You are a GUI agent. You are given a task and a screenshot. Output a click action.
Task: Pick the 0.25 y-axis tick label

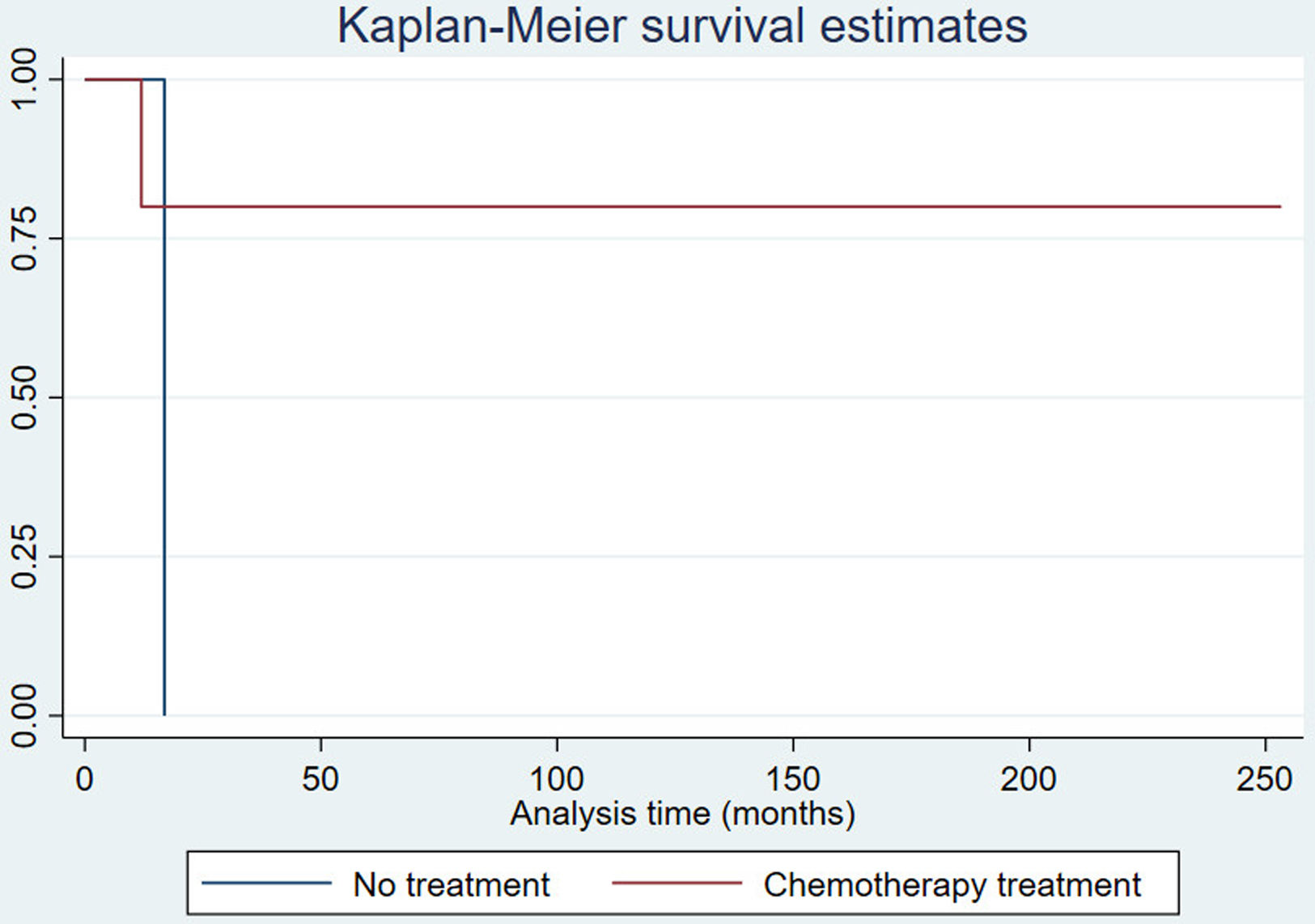point(25,557)
